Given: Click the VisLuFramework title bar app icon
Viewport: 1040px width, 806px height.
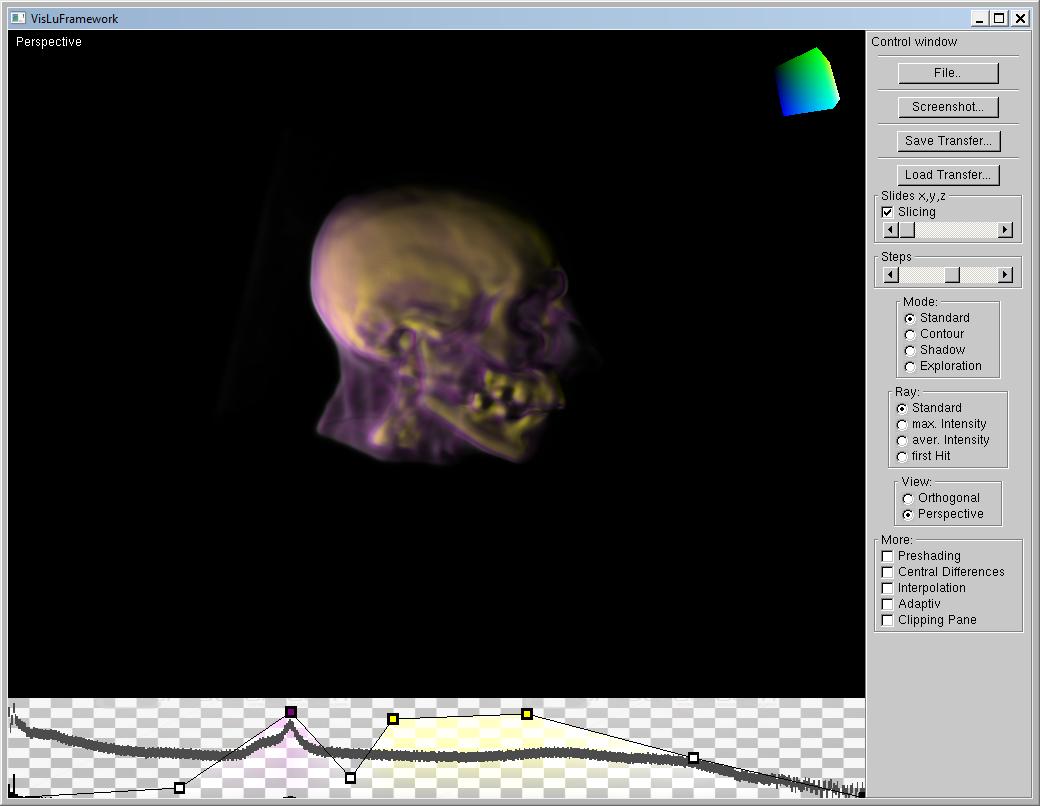Looking at the screenshot, I should pyautogui.click(x=17, y=18).
